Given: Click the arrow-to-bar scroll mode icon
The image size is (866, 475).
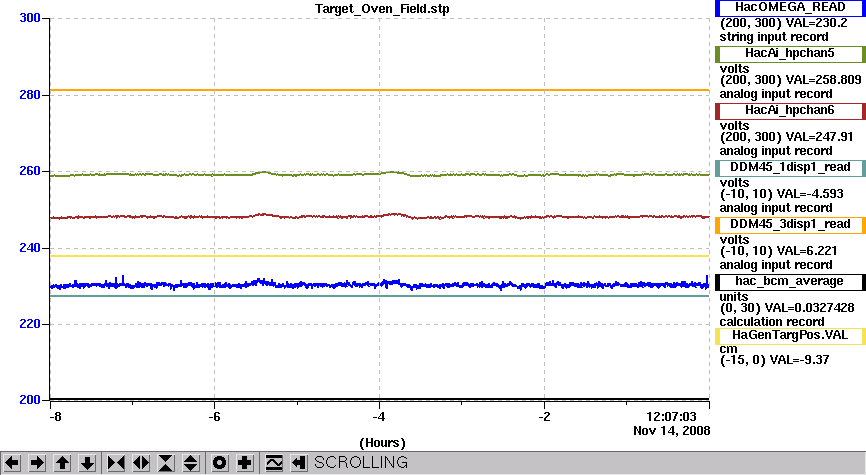Looking at the screenshot, I should [x=299, y=463].
